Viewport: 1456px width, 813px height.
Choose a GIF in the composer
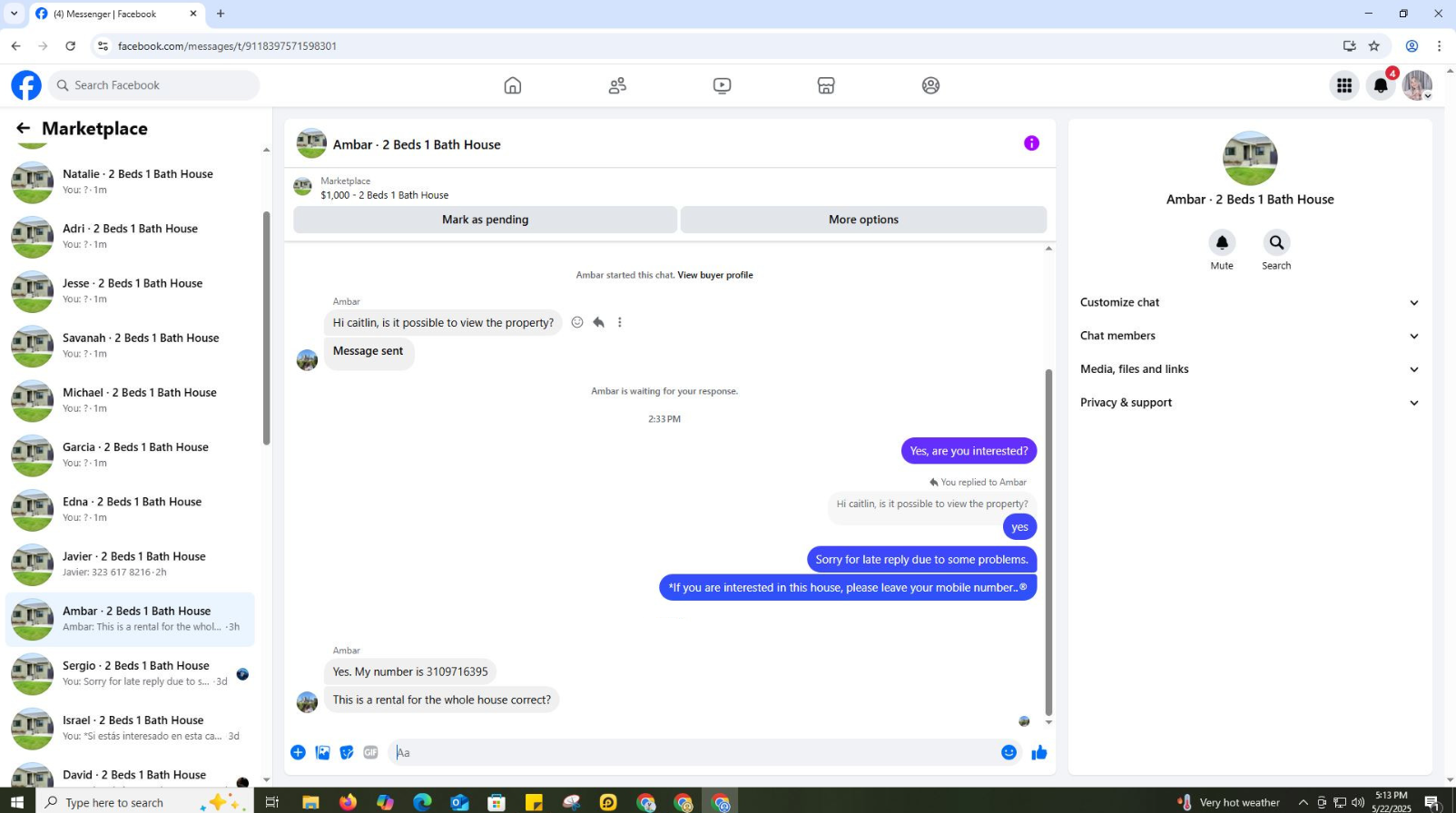[x=370, y=752]
